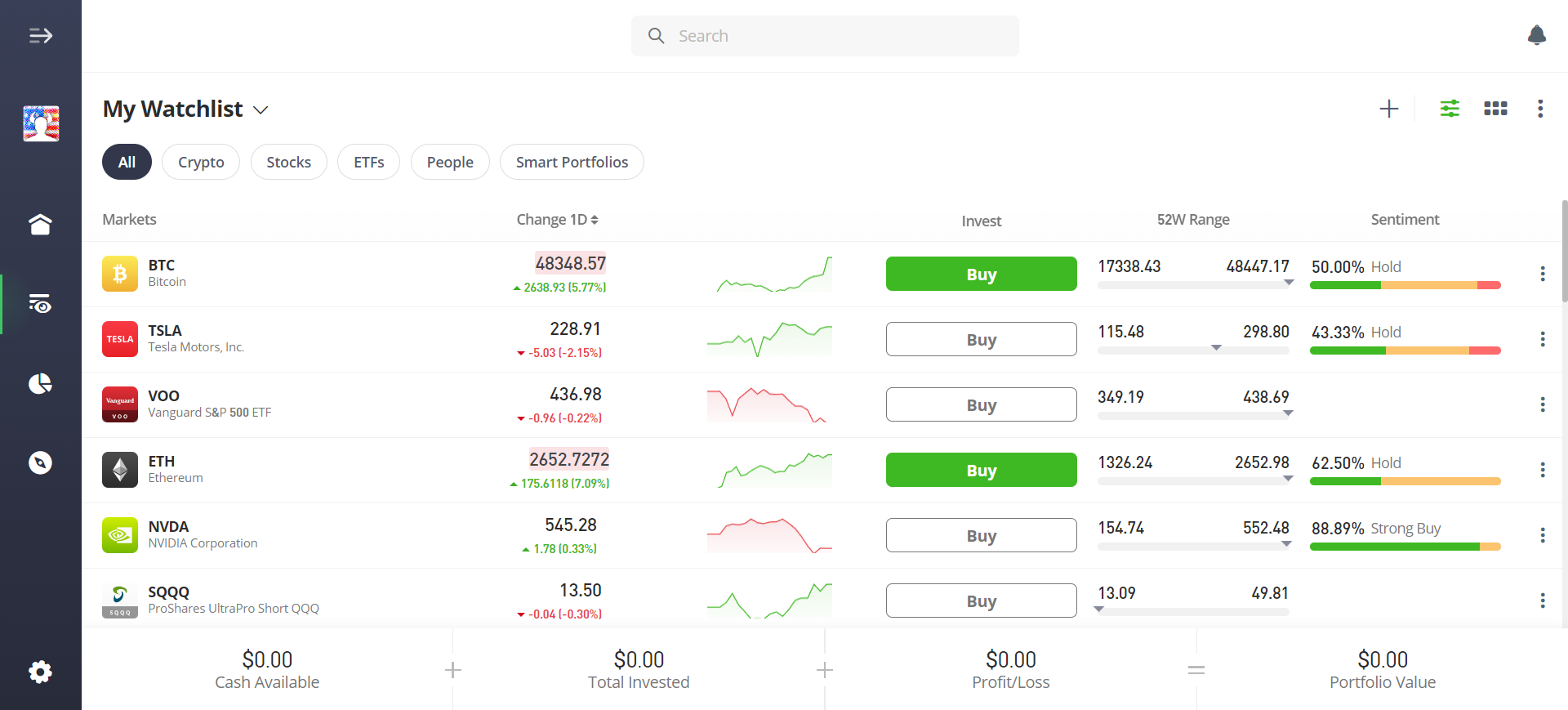Open ProShares UltraPro Short QQQ name
1568x710 pixels.
[234, 609]
